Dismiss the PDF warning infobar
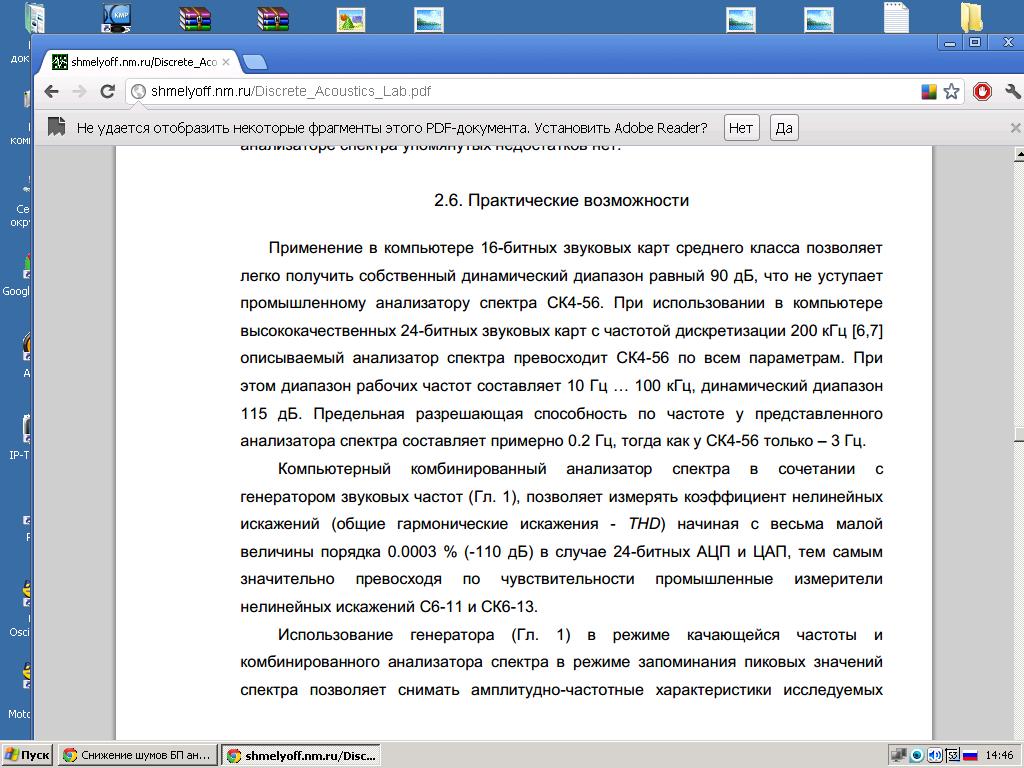This screenshot has width=1024, height=768. coord(1016,128)
